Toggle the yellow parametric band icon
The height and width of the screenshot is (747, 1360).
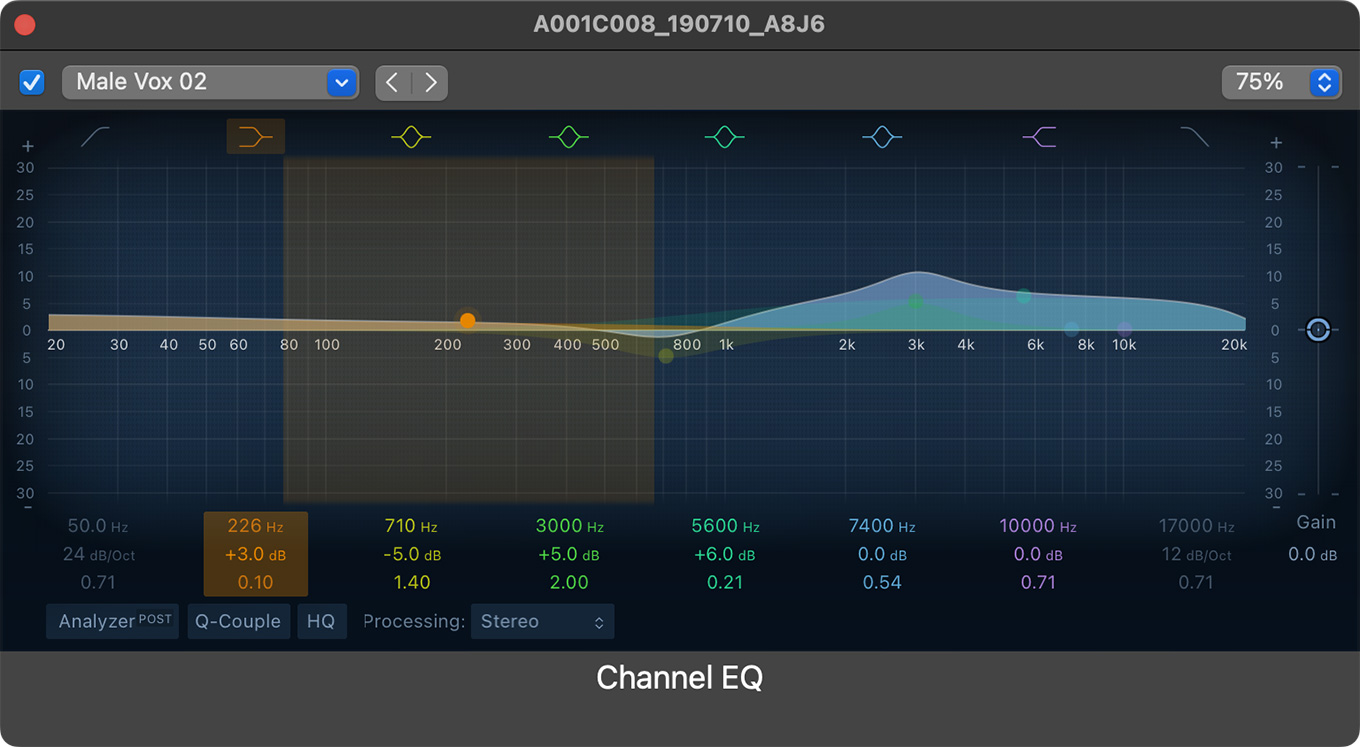(411, 137)
